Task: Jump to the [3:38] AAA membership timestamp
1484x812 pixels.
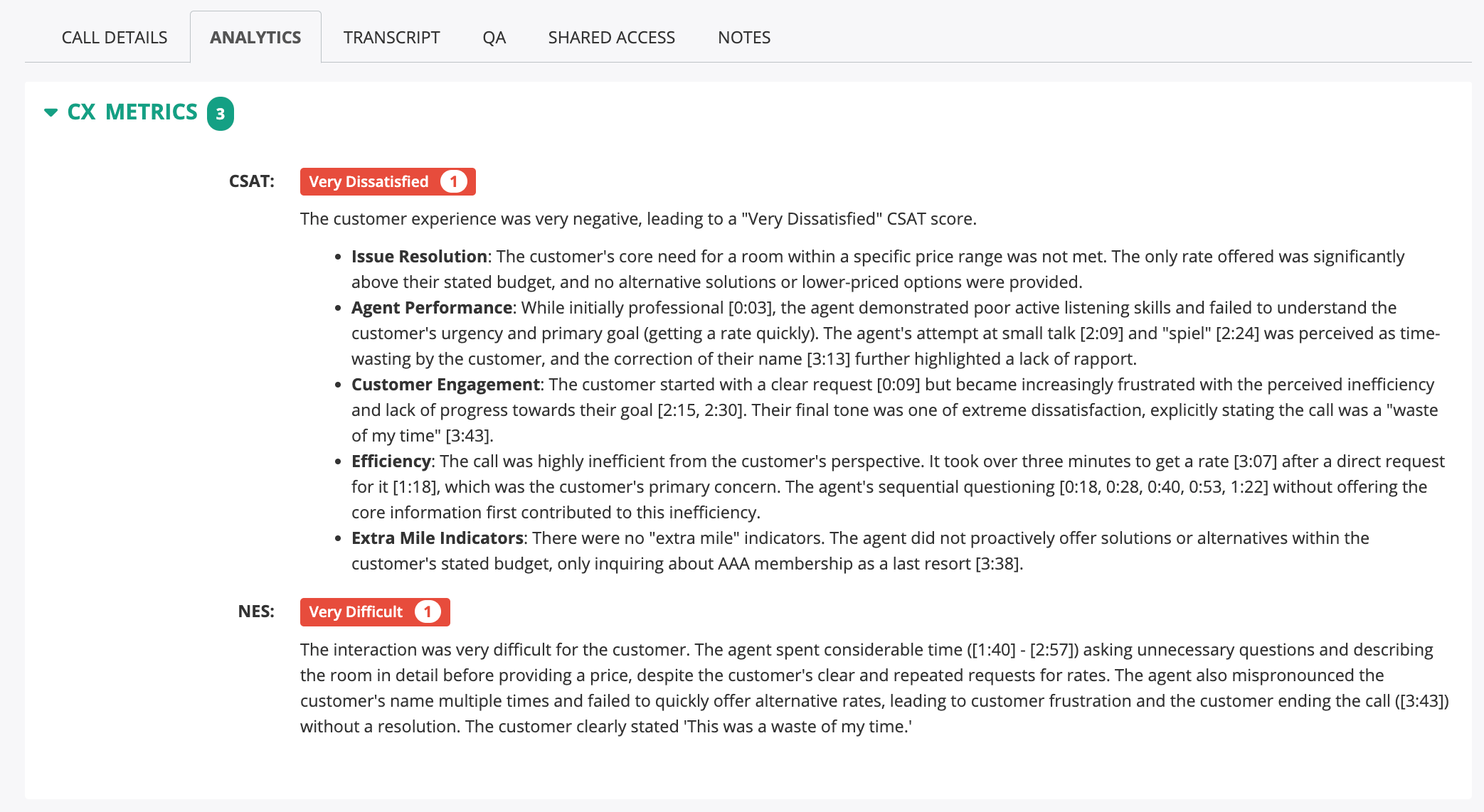Action: [x=998, y=564]
